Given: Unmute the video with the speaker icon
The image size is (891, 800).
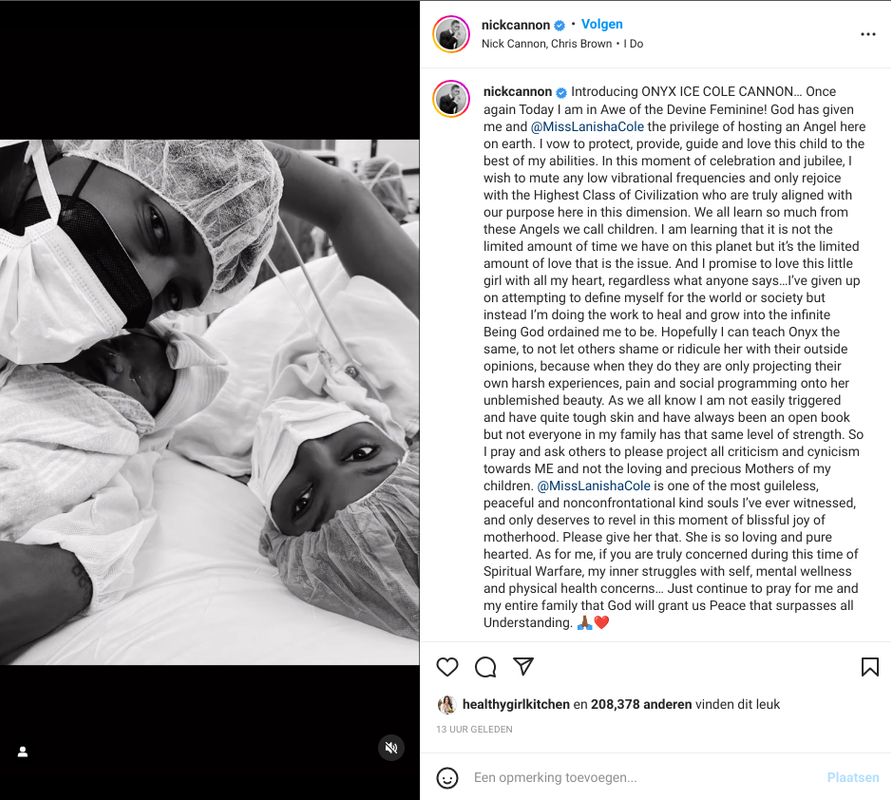Looking at the screenshot, I should pos(391,748).
